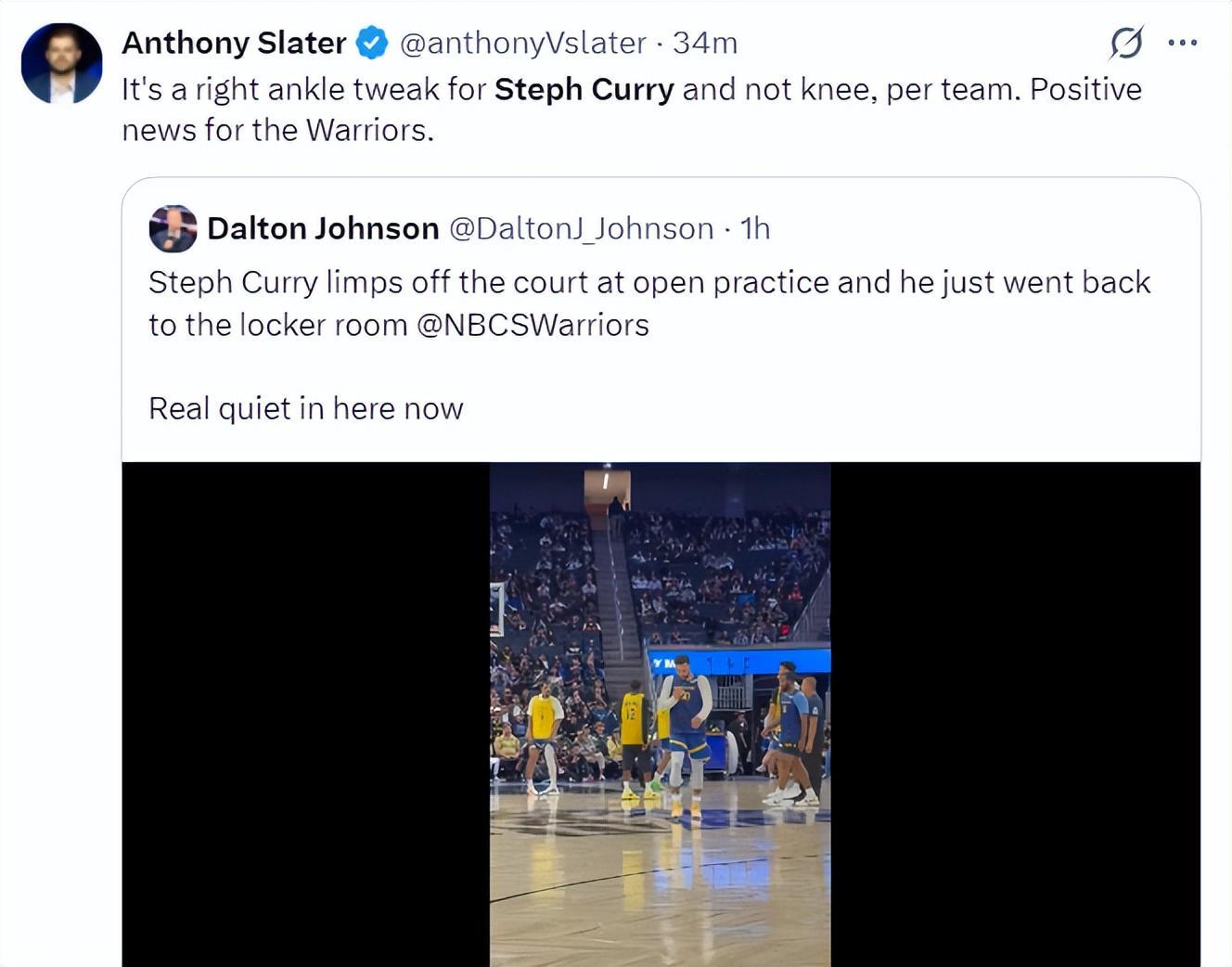Click the black area left of video
The width and height of the screenshot is (1232, 967).
pyautogui.click(x=306, y=715)
